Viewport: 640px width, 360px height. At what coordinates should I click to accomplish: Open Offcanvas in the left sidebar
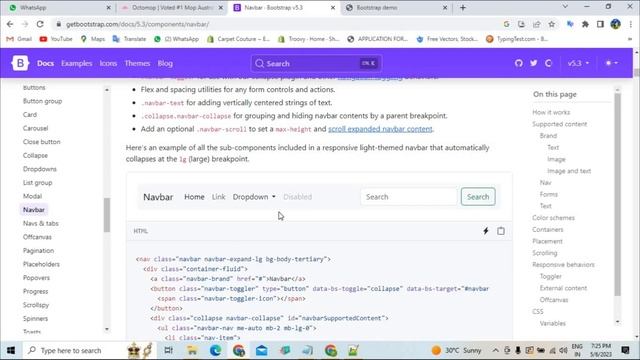(37, 237)
